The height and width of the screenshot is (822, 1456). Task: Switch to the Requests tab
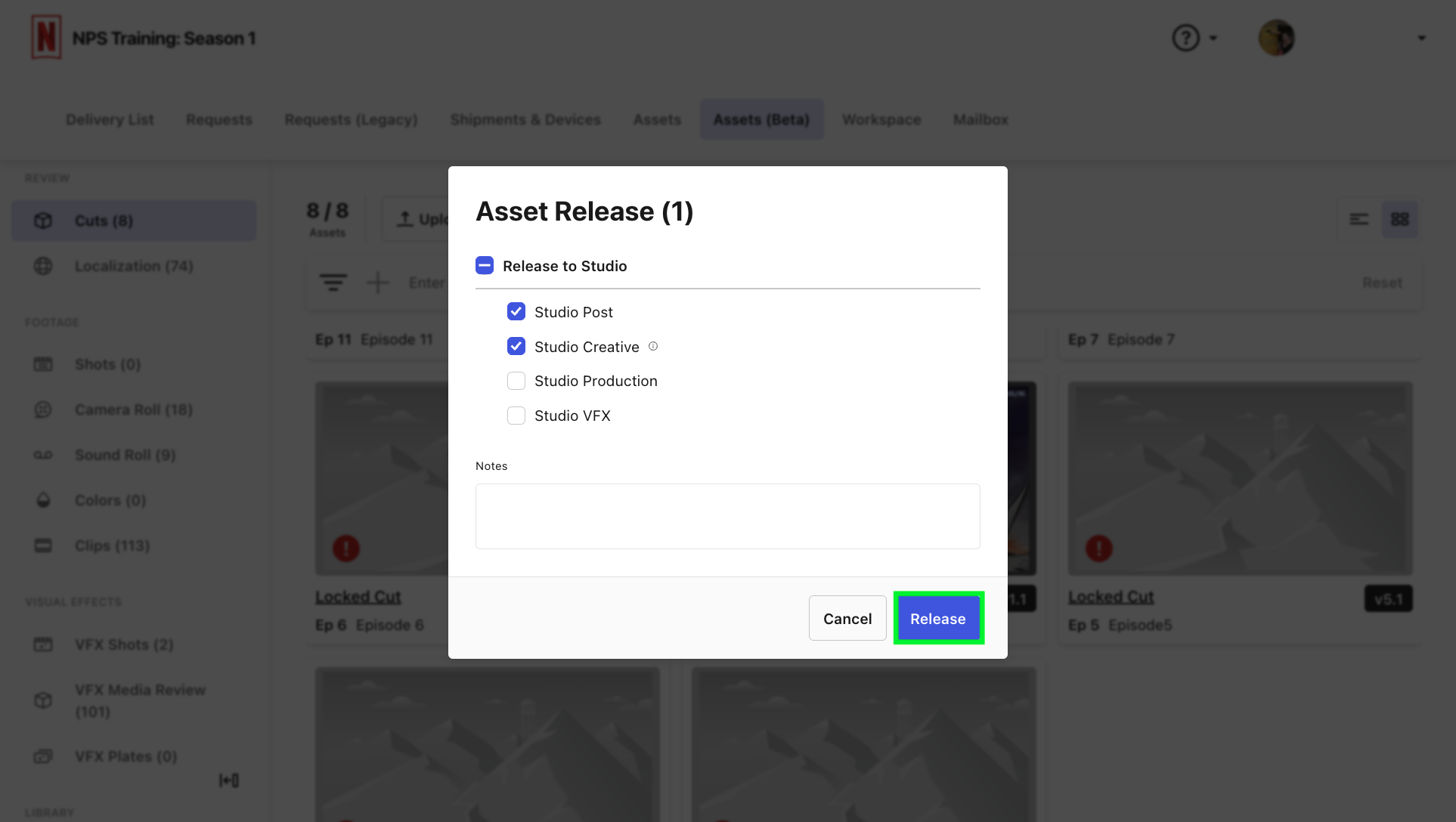click(x=219, y=119)
